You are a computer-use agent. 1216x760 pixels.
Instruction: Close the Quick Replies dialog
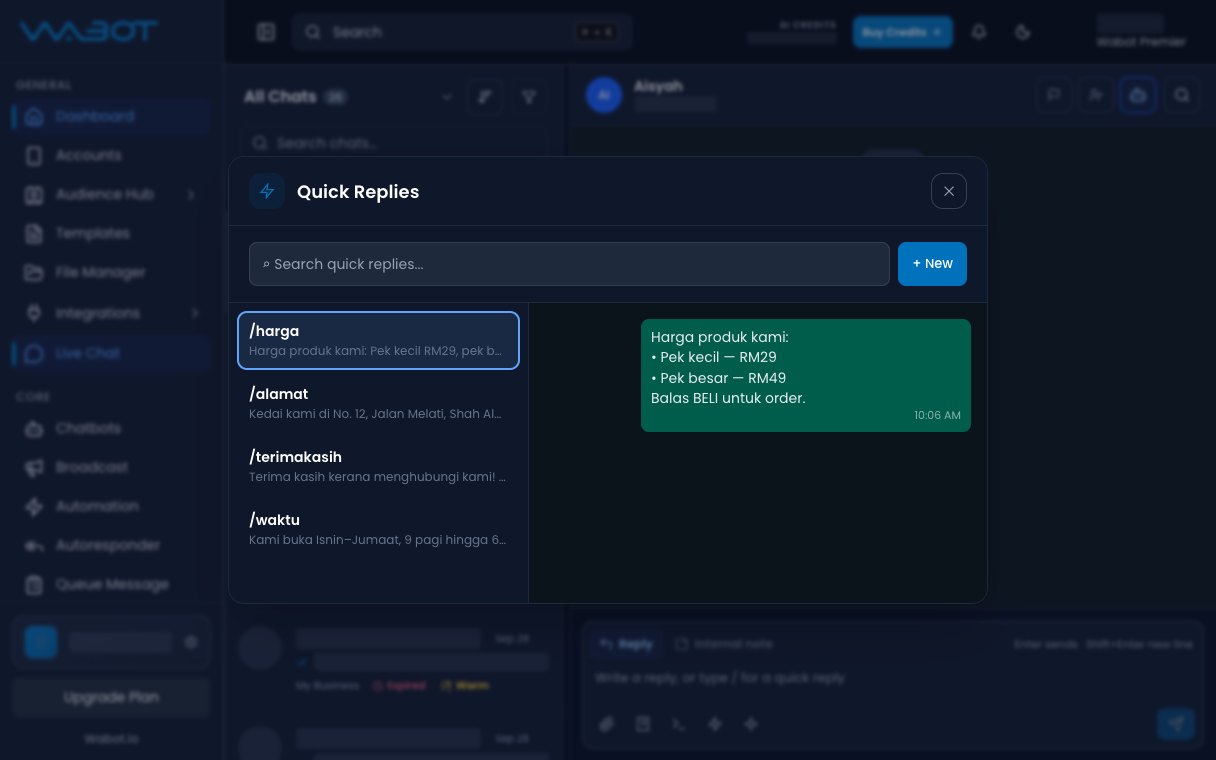948,191
